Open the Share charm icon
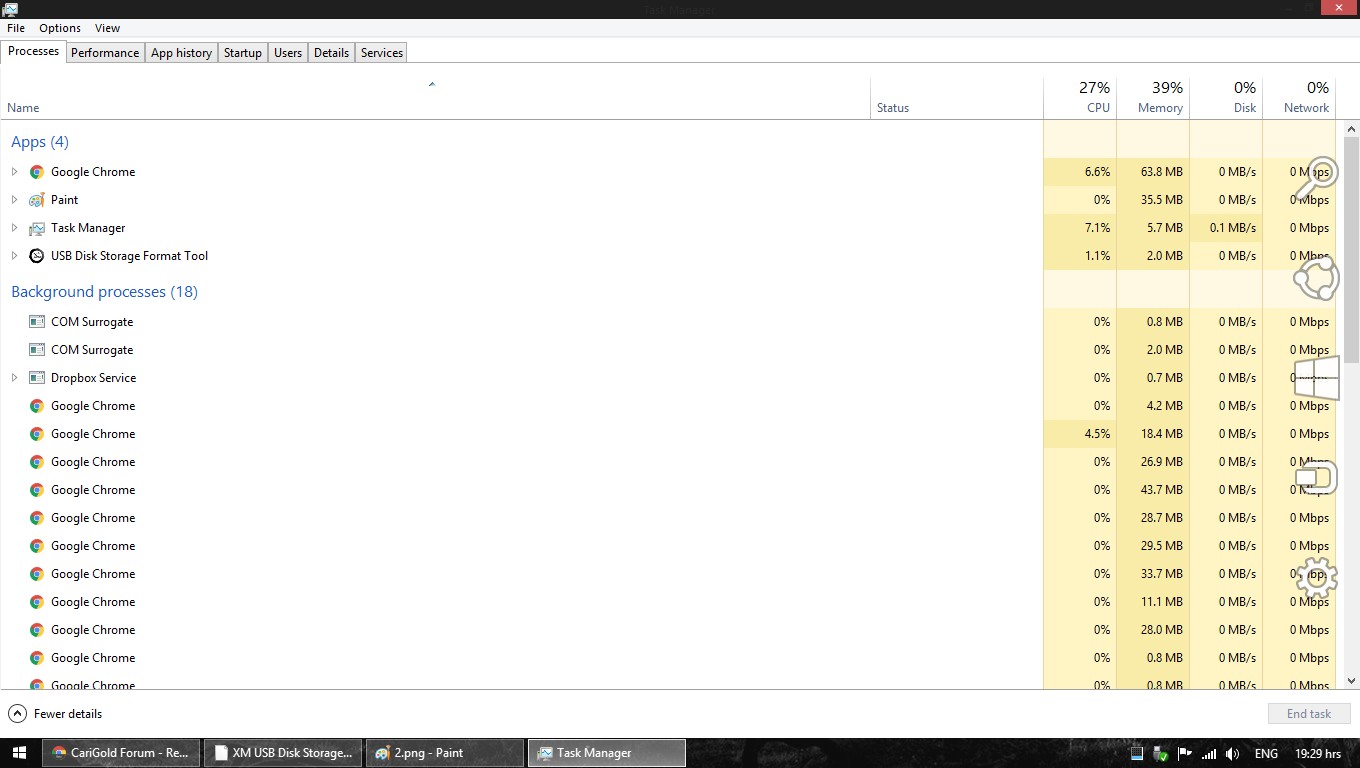This screenshot has width=1360, height=768. coord(1316,278)
